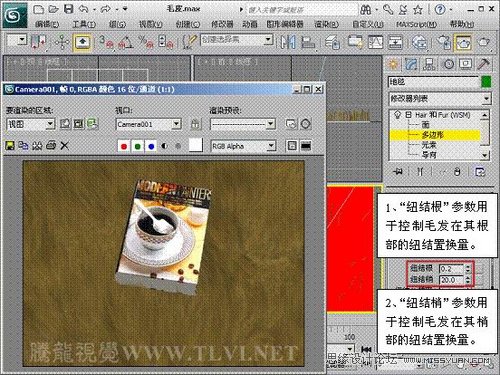Open the 修改器 menu

[222, 24]
